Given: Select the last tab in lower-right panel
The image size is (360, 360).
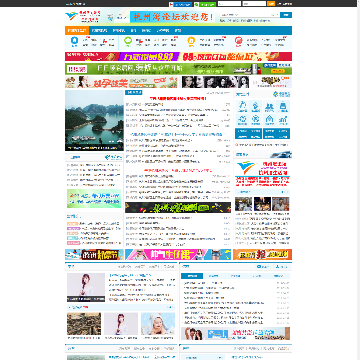Looking at the screenshot, I should (x=278, y=276).
